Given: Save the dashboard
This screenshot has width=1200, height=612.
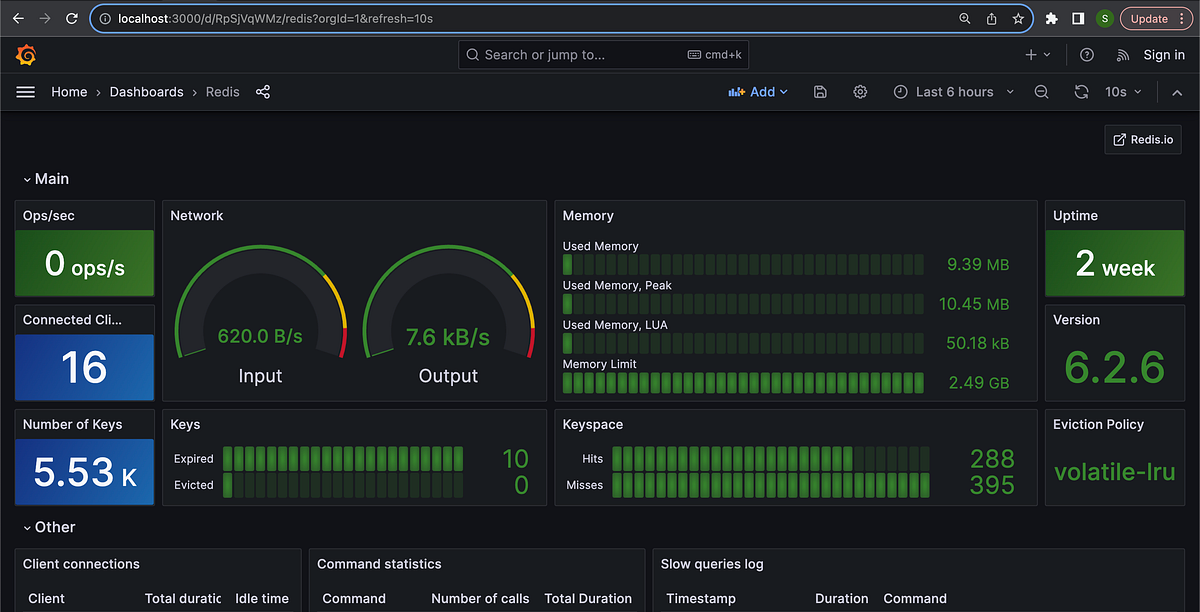Looking at the screenshot, I should tap(819, 91).
